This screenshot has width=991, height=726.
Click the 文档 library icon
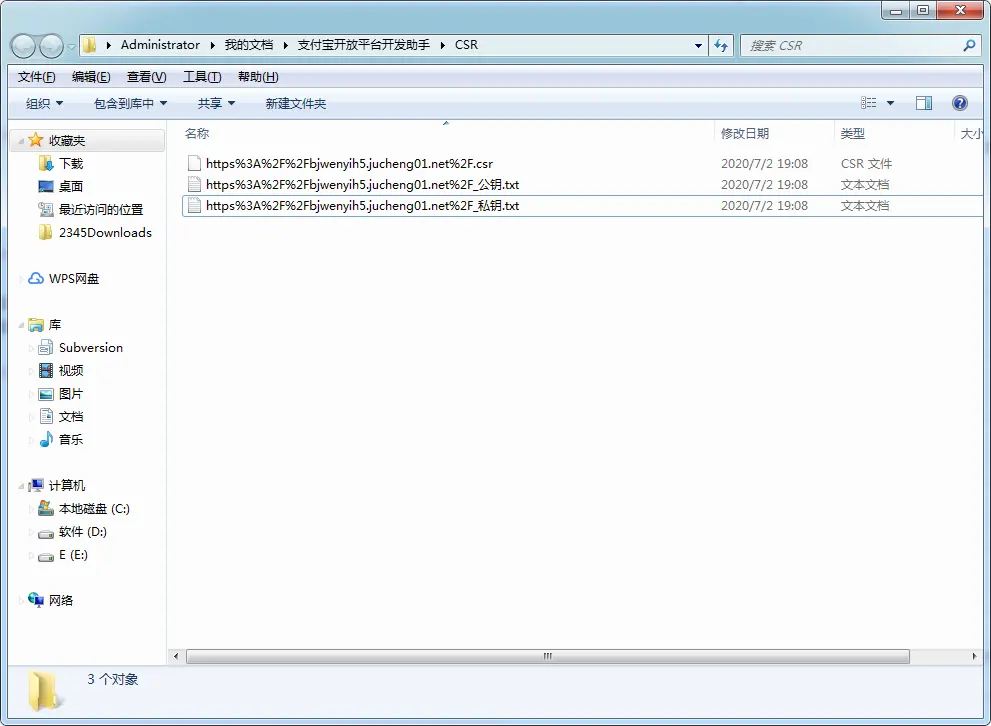click(x=46, y=416)
